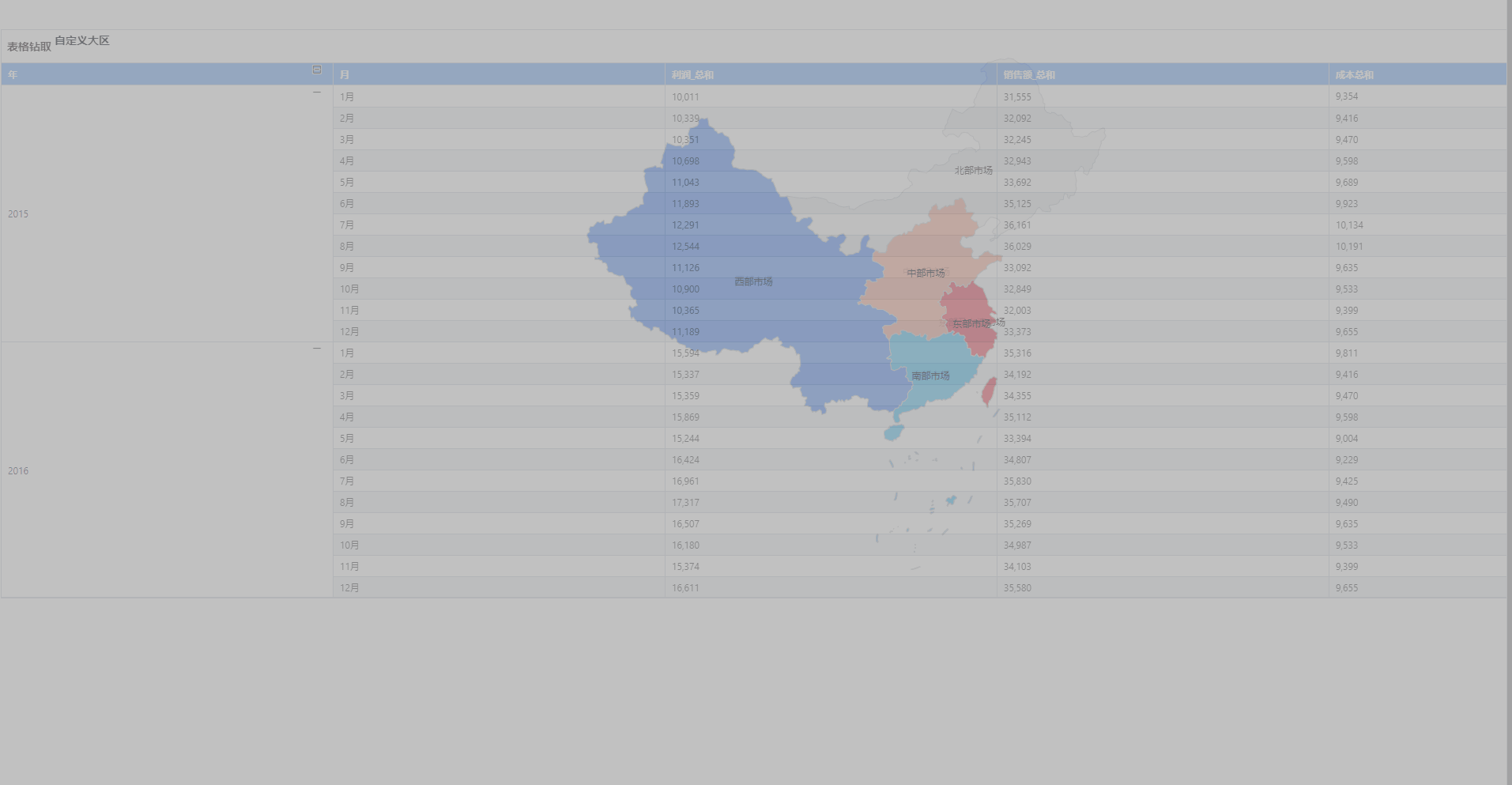
Task: Select profit value 16,424
Action: click(685, 460)
